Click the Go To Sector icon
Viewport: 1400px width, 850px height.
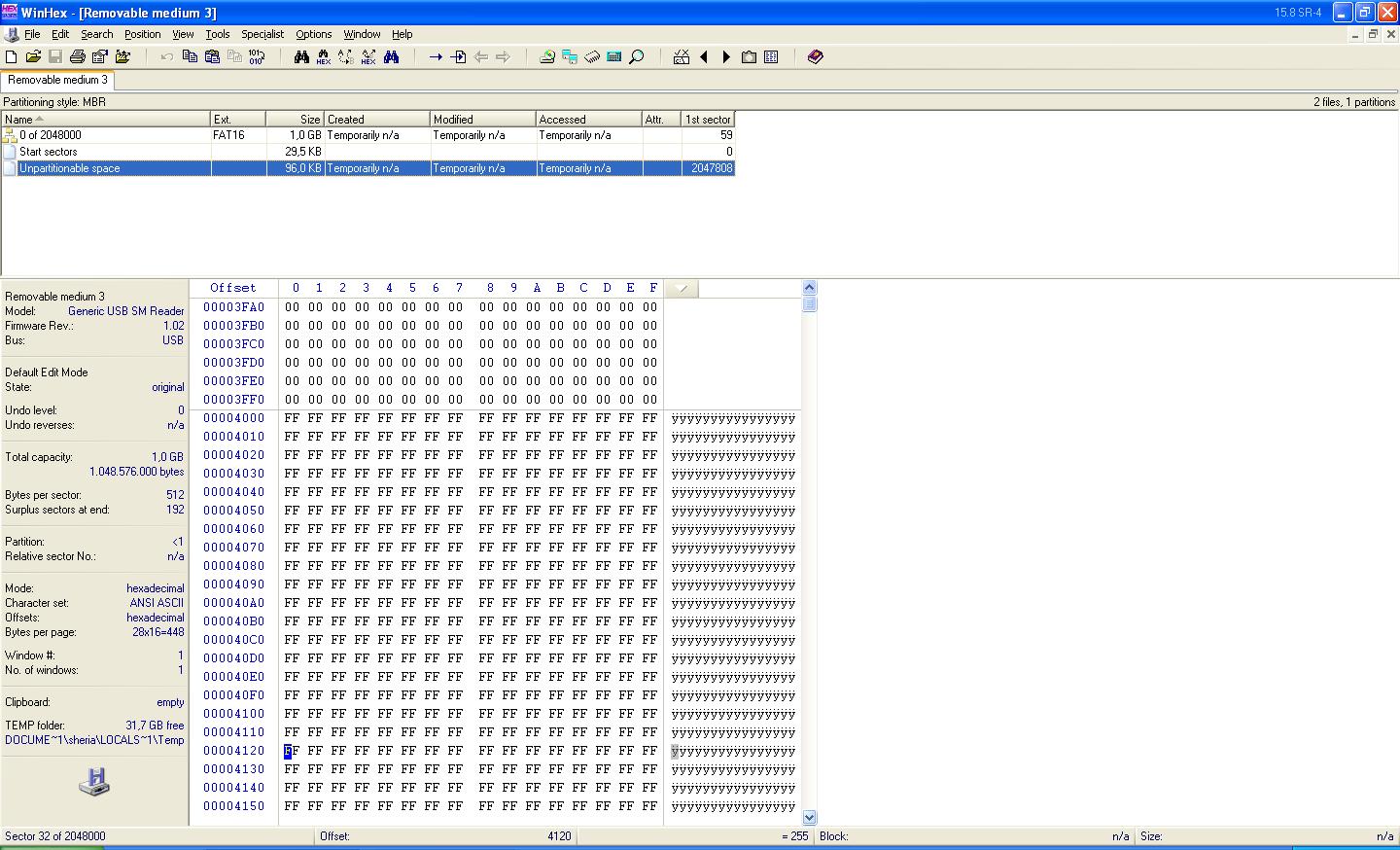coord(458,57)
